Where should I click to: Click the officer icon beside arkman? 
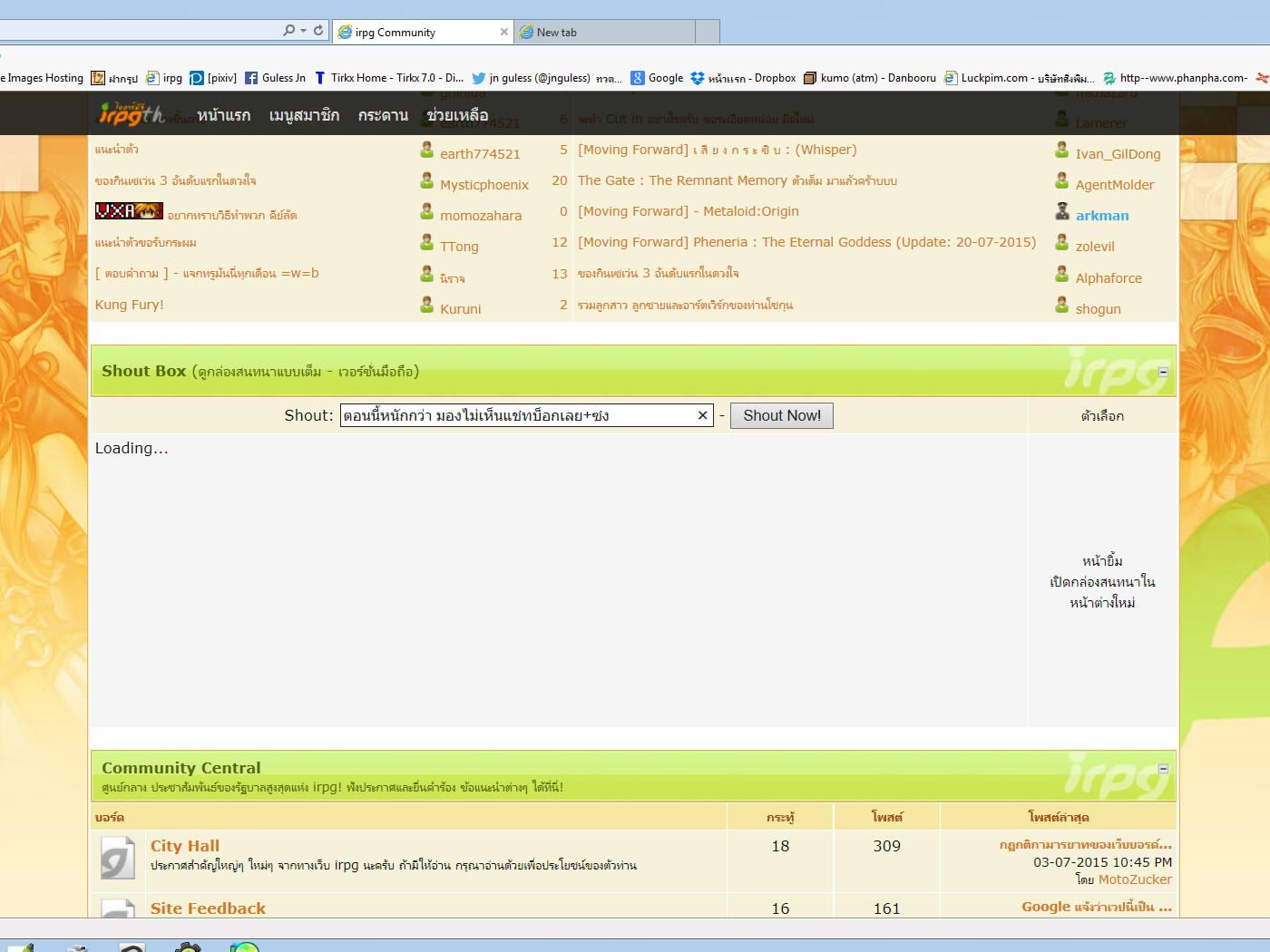coord(1062,211)
